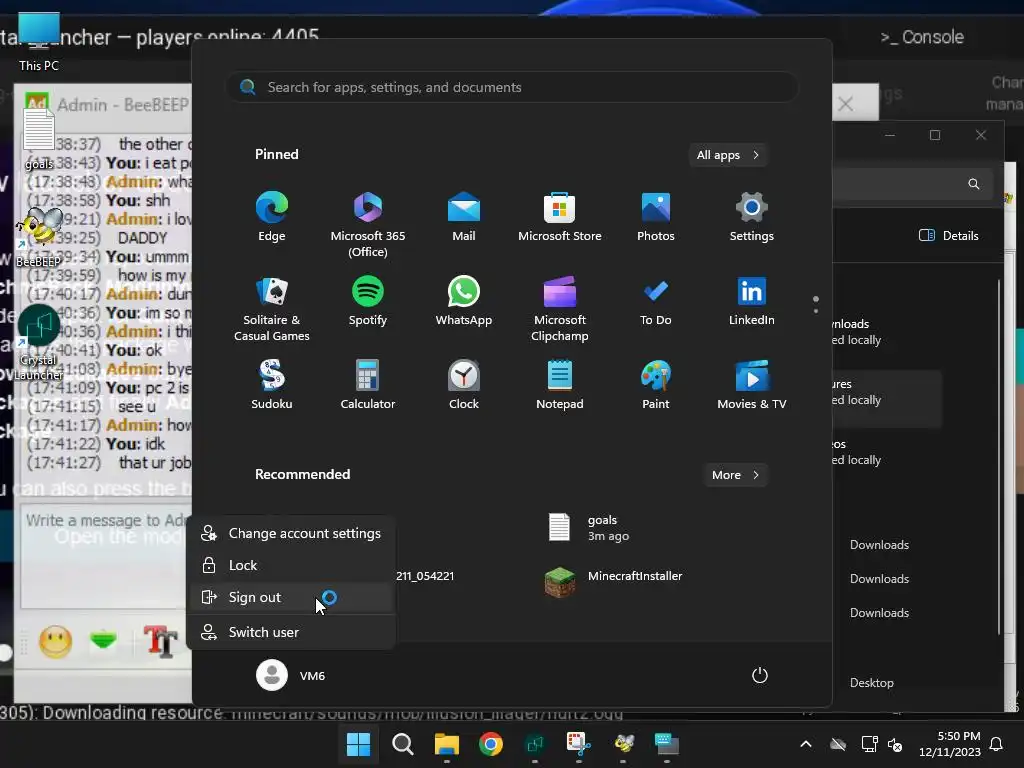Open Microsoft Store from pinned apps
Image resolution: width=1024 pixels, height=768 pixels.
pos(560,217)
